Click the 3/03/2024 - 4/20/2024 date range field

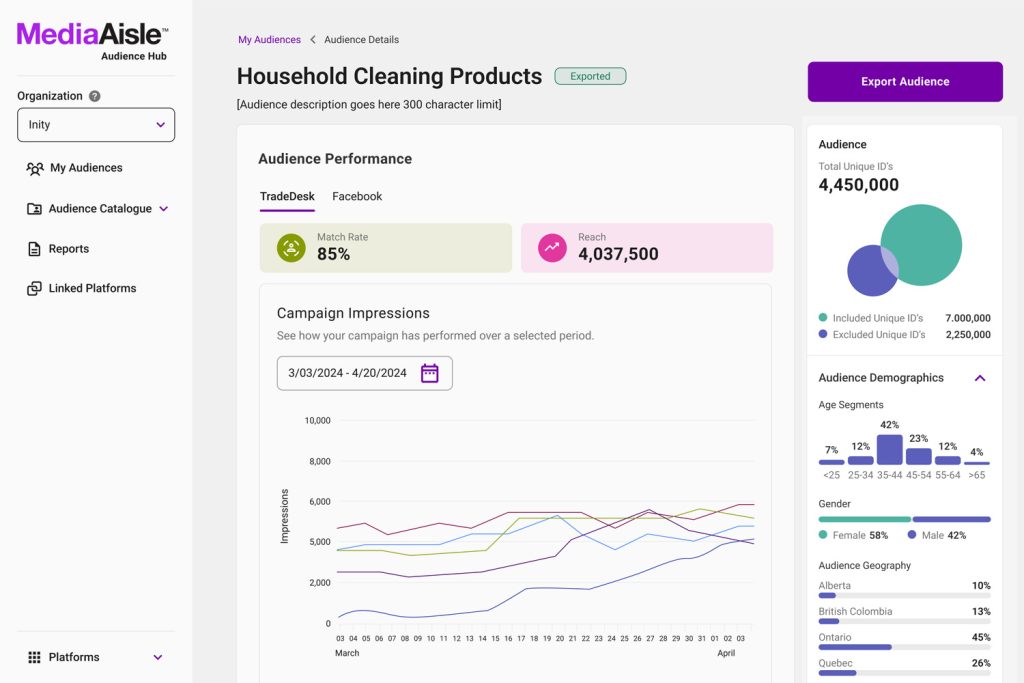pos(348,373)
